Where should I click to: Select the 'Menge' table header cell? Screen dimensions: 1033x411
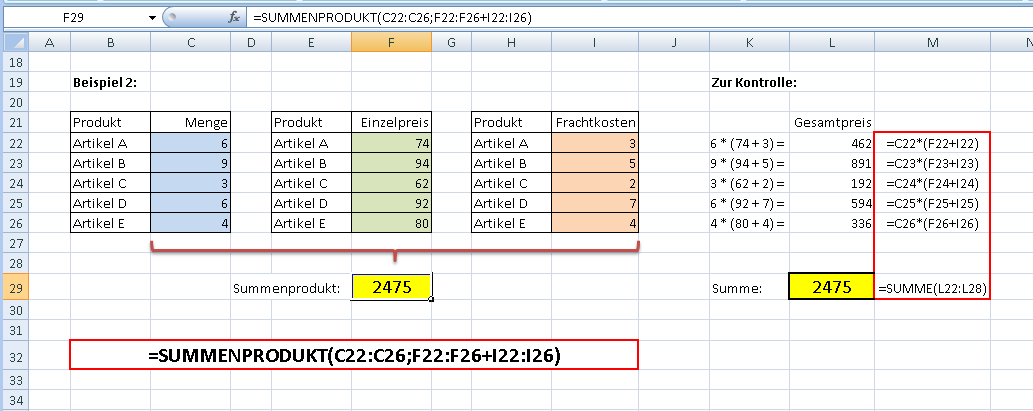tap(191, 122)
